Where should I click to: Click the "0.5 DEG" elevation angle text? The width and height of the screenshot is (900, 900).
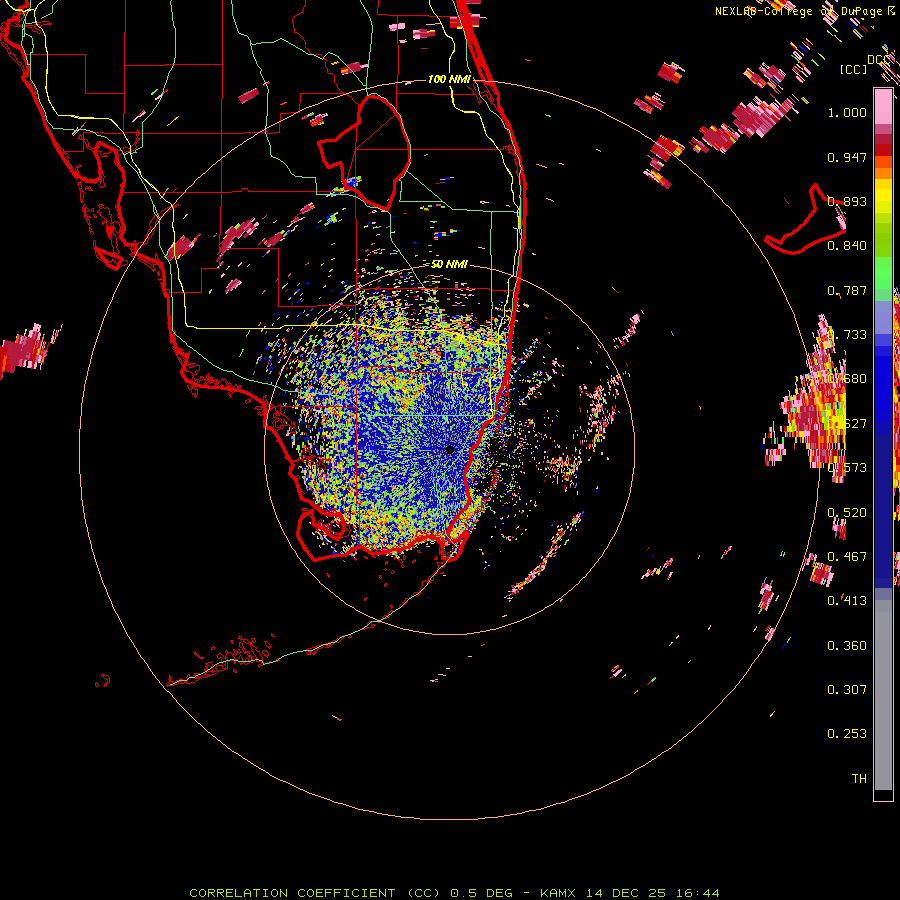[x=481, y=893]
